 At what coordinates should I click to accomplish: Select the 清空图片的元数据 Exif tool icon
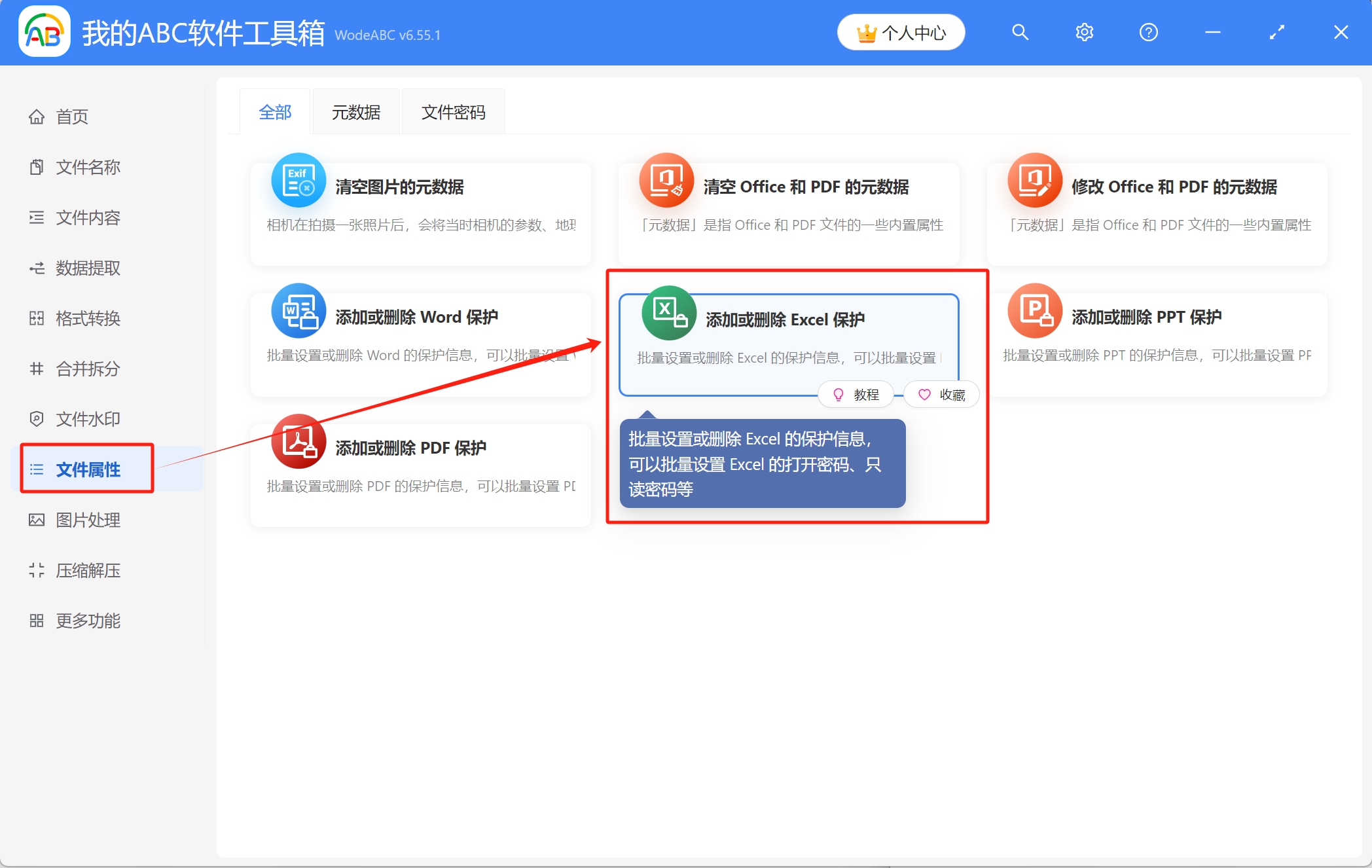[x=298, y=181]
